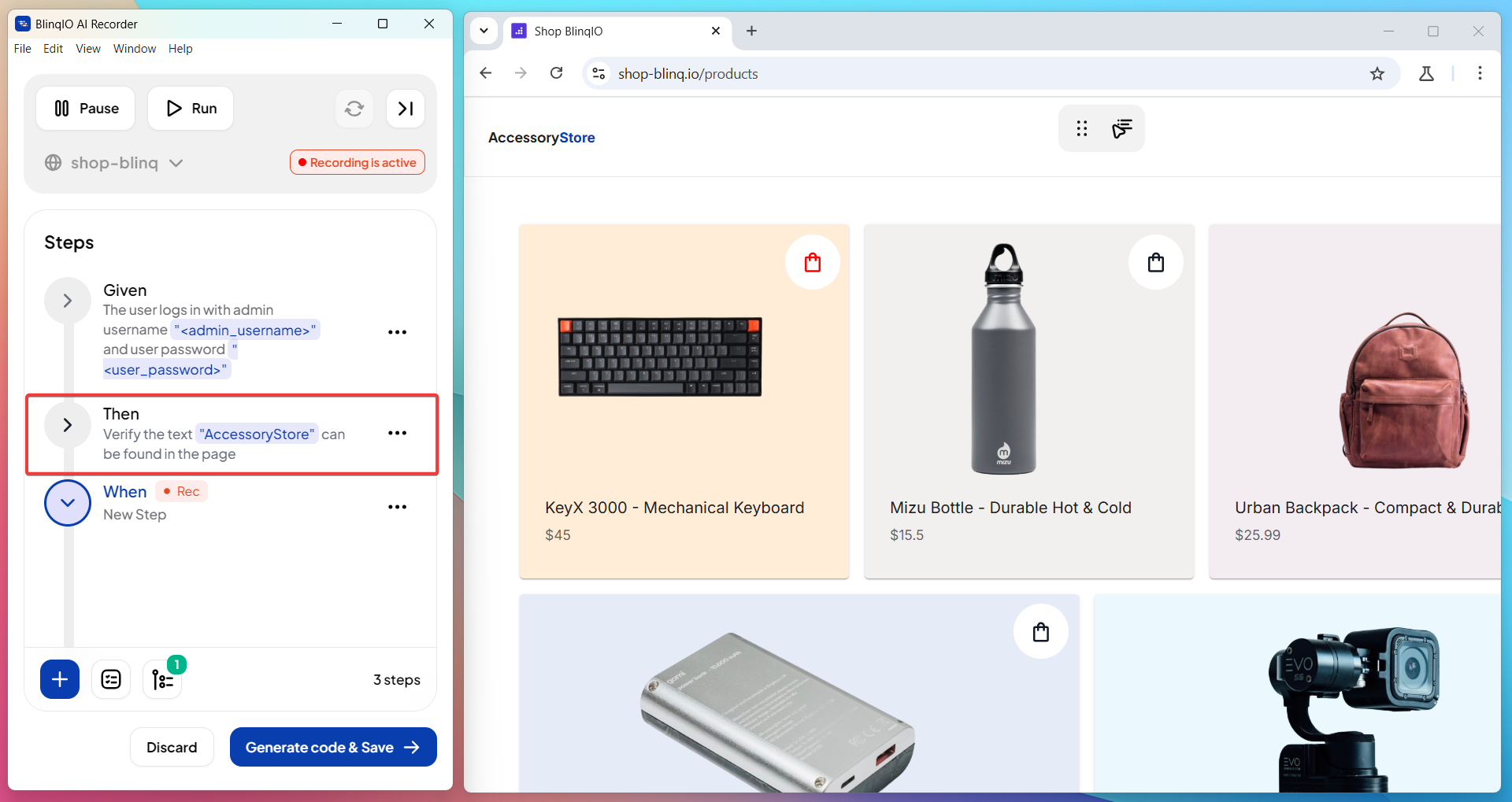
Task: Click the Chrome Labs flask icon
Action: click(x=1426, y=73)
